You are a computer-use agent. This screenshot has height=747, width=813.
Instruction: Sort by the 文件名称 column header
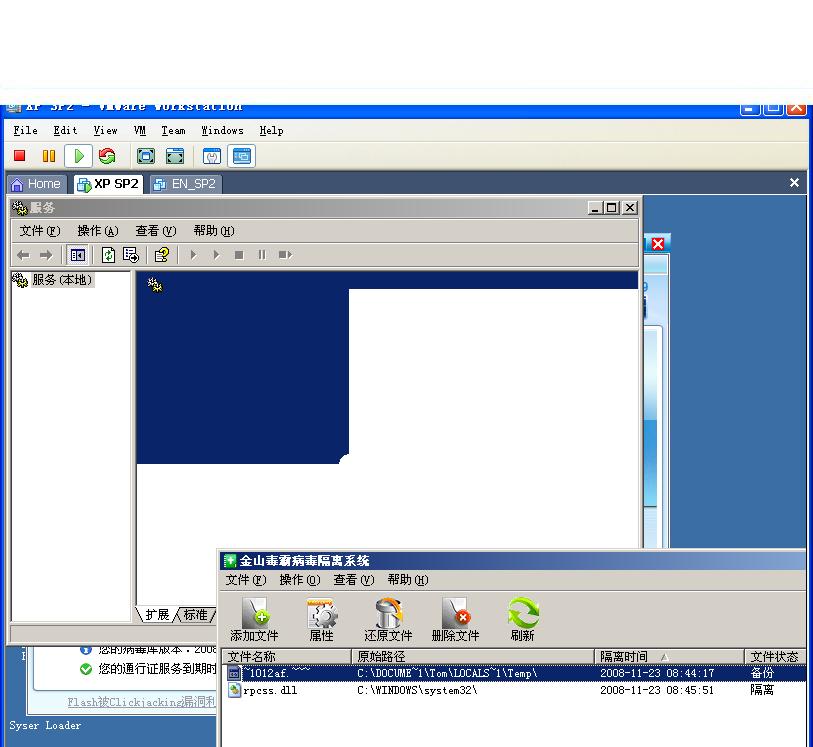point(287,656)
